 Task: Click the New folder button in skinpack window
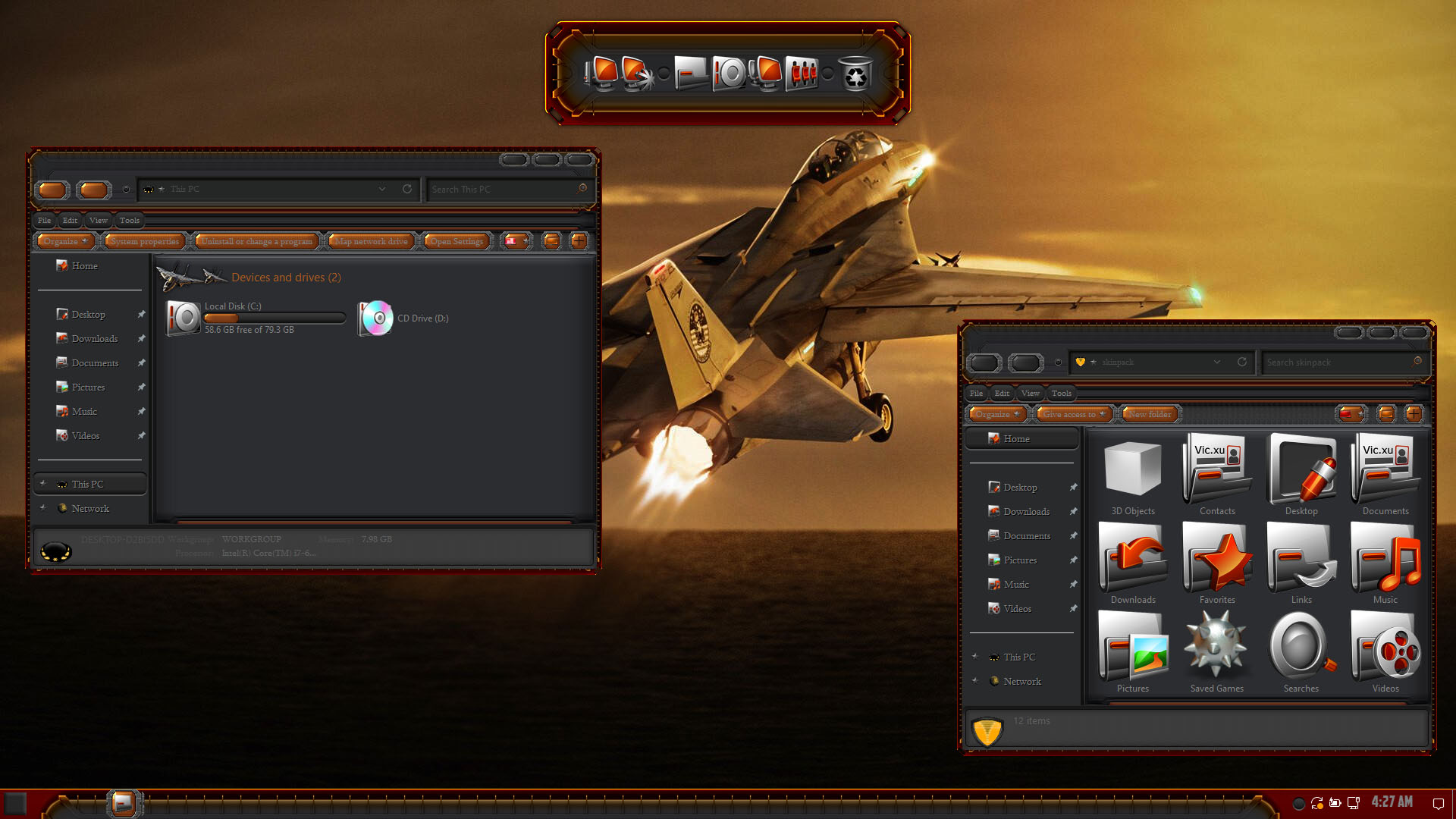pyautogui.click(x=1150, y=414)
